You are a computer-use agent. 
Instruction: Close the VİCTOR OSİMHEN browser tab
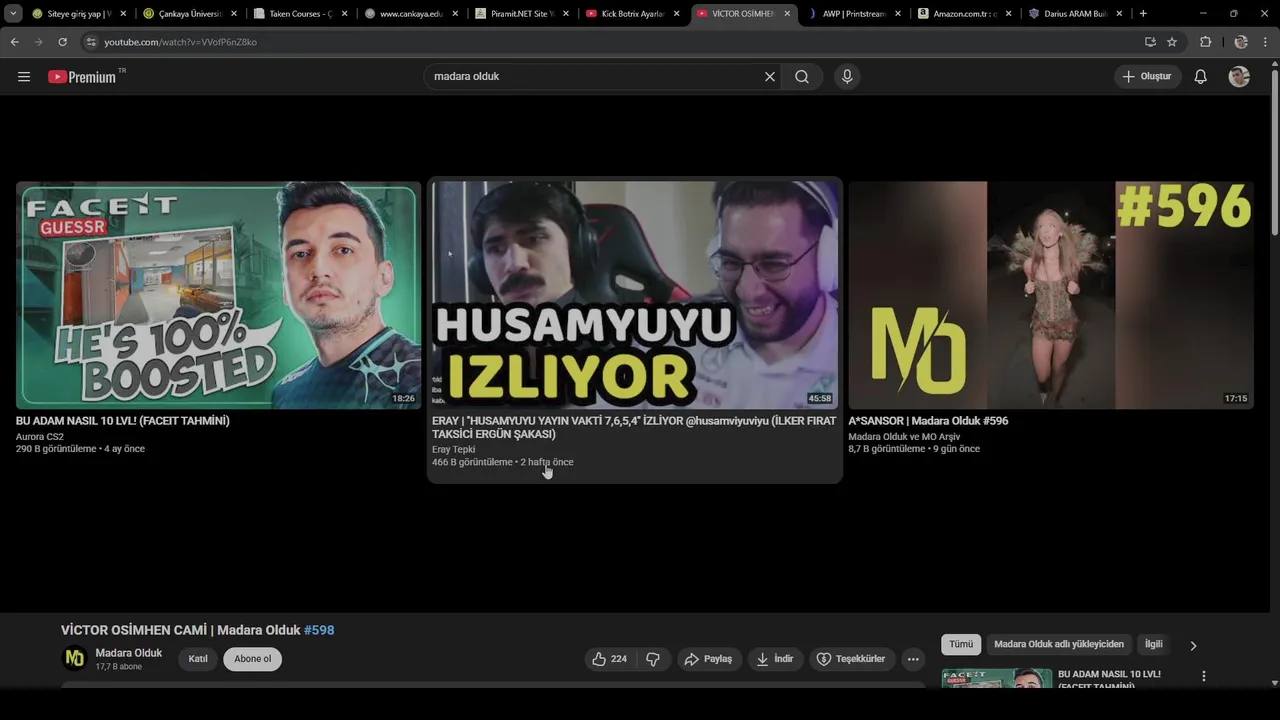(x=787, y=14)
